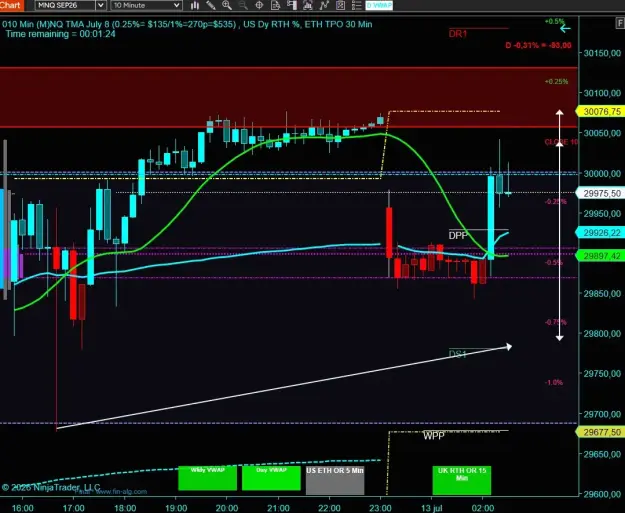
Task: Click the 29926,22 cyan price marker
Action: [x=601, y=232]
